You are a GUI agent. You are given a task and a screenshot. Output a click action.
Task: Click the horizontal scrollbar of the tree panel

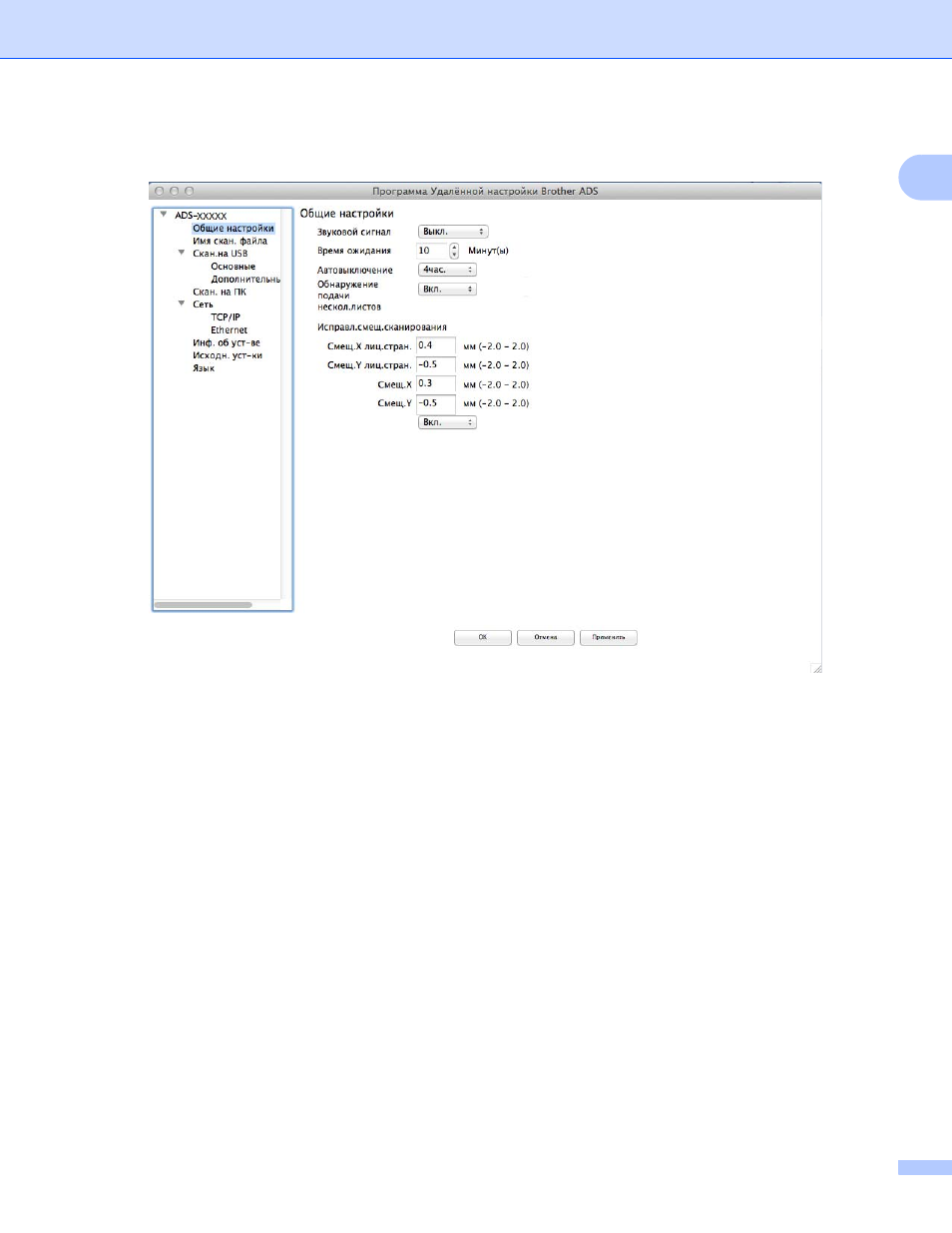(204, 605)
